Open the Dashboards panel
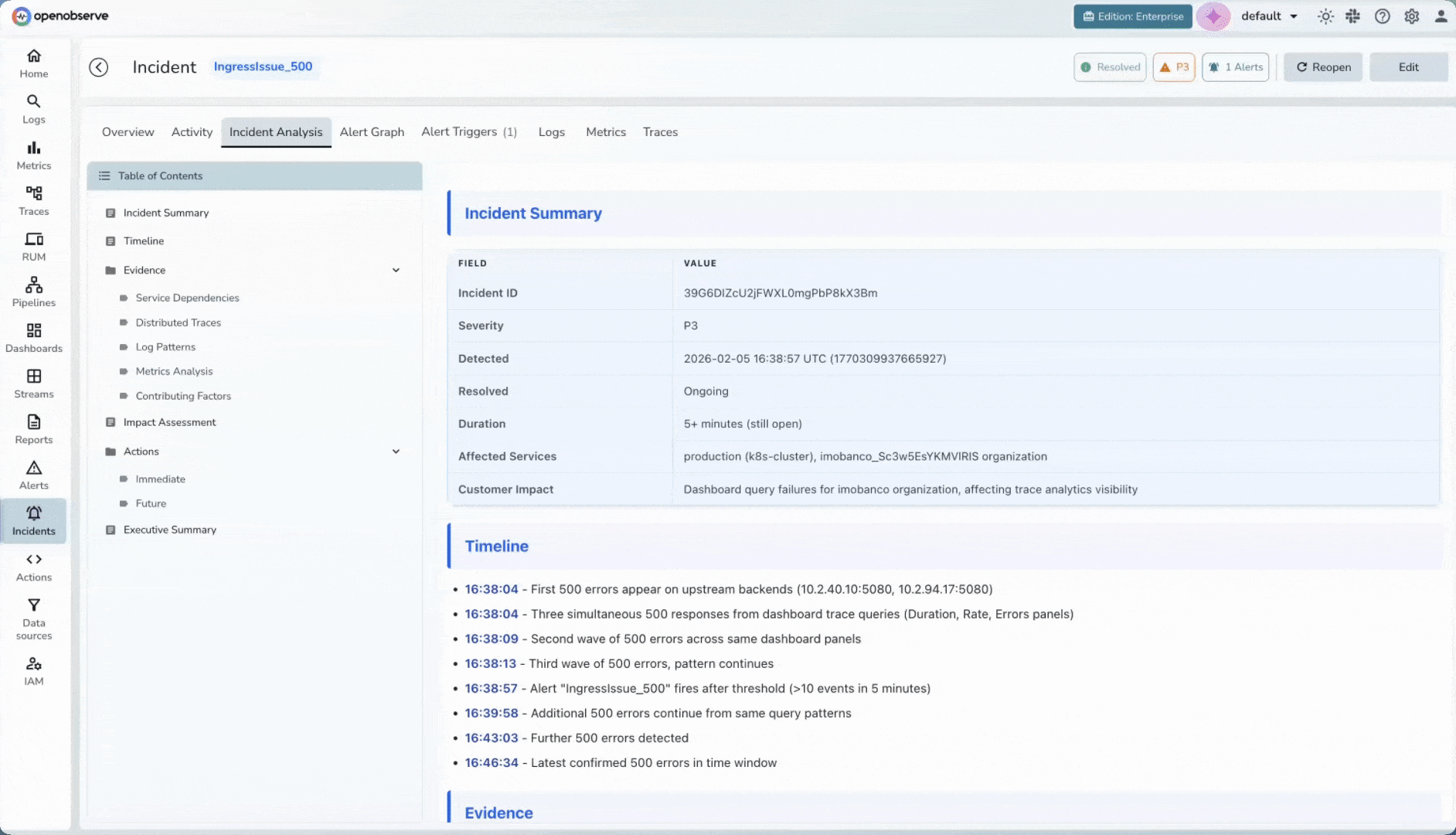The height and width of the screenshot is (835, 1456). 33,337
